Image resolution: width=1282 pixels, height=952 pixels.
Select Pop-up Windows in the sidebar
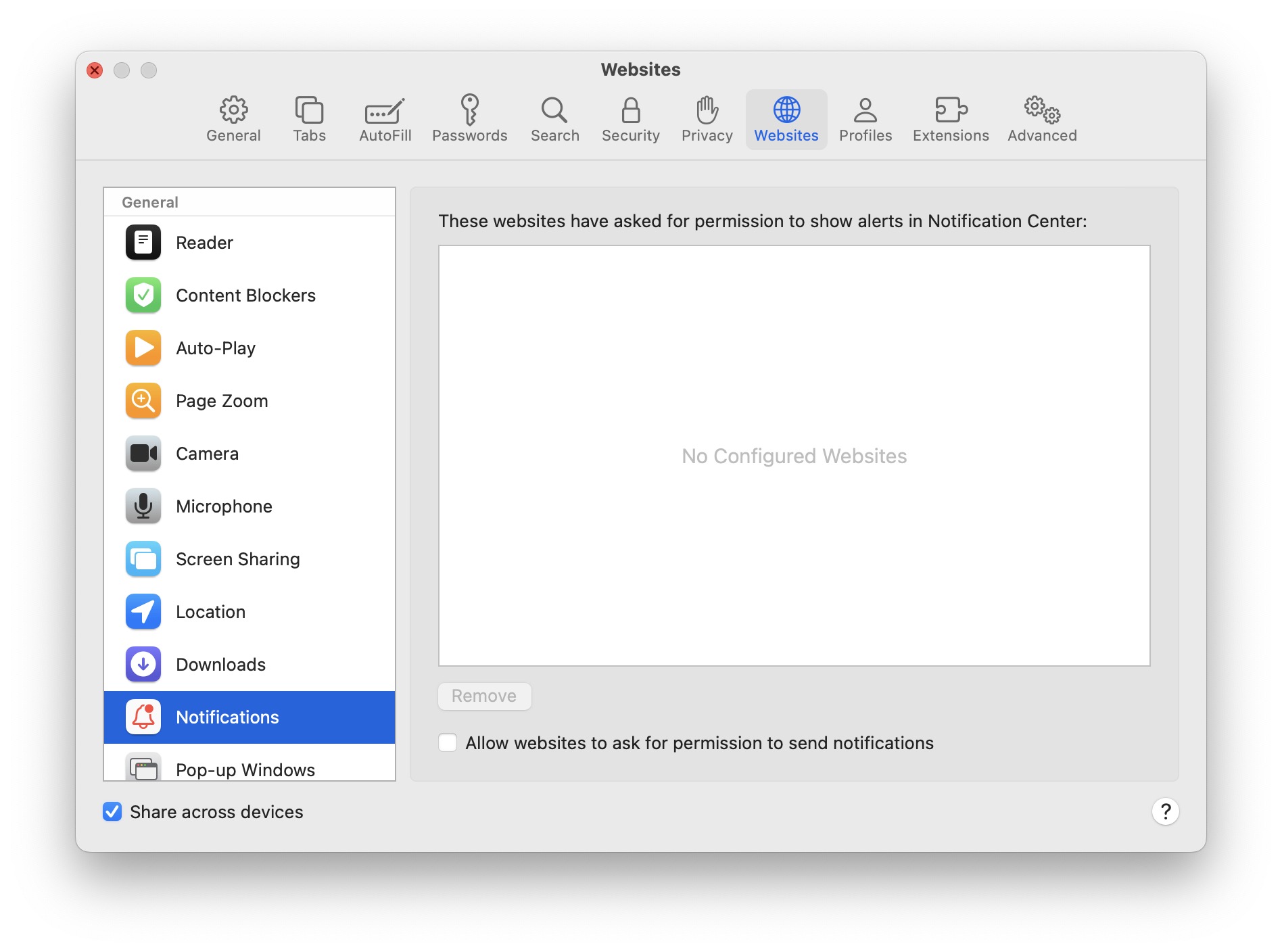coord(250,763)
